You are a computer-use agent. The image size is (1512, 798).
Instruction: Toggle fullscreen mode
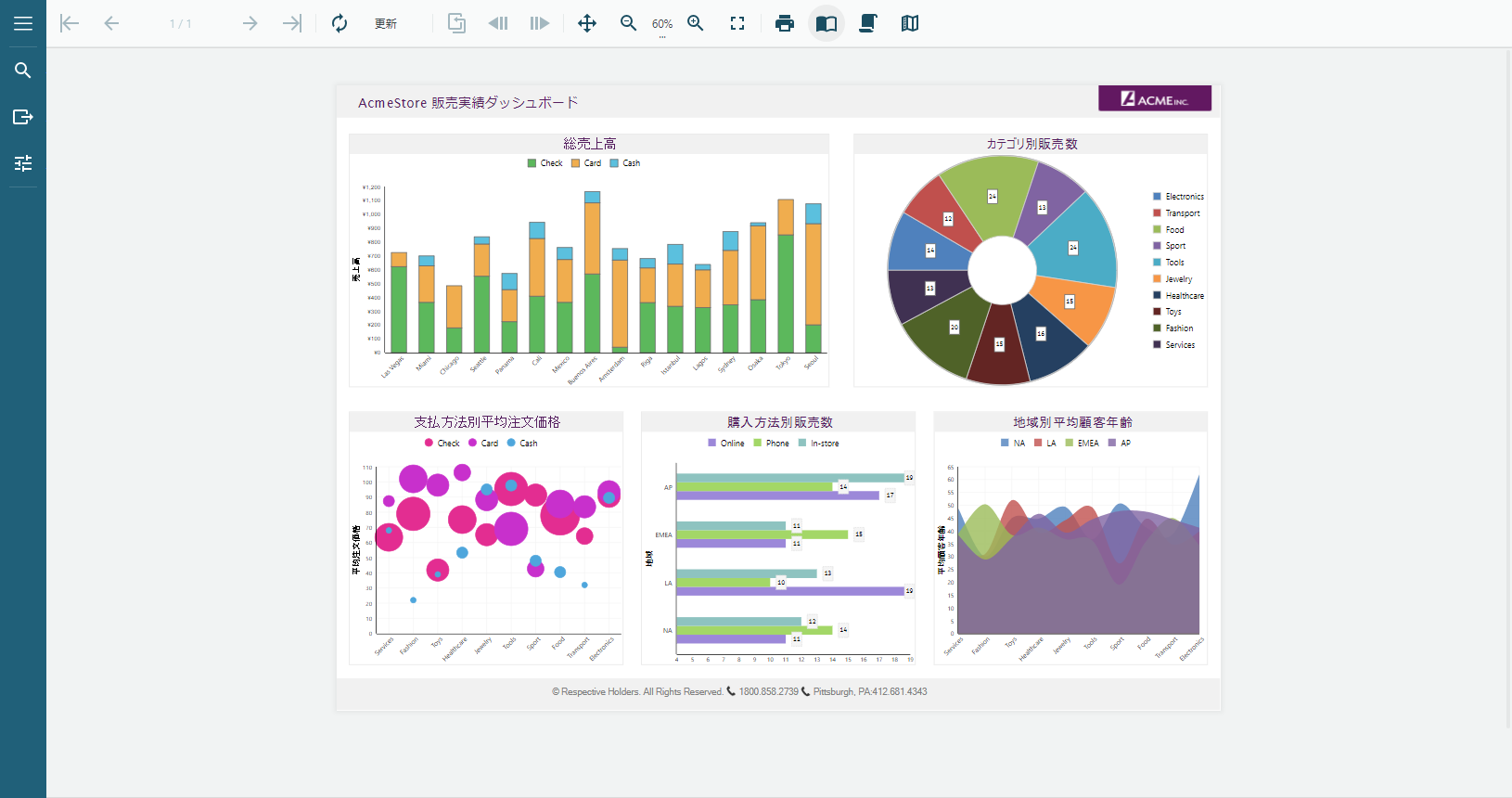[x=737, y=23]
